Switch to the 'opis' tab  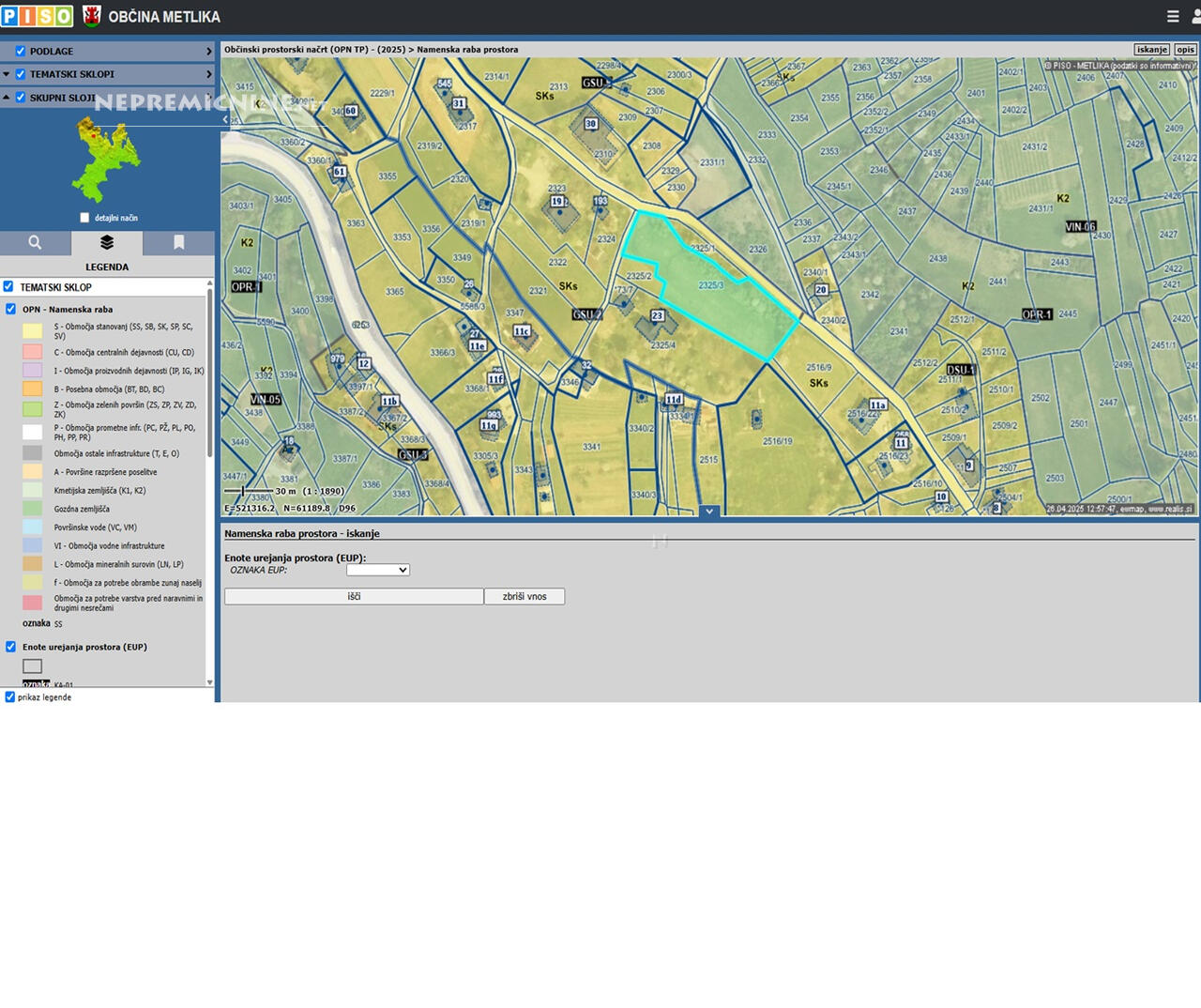[x=1185, y=50]
